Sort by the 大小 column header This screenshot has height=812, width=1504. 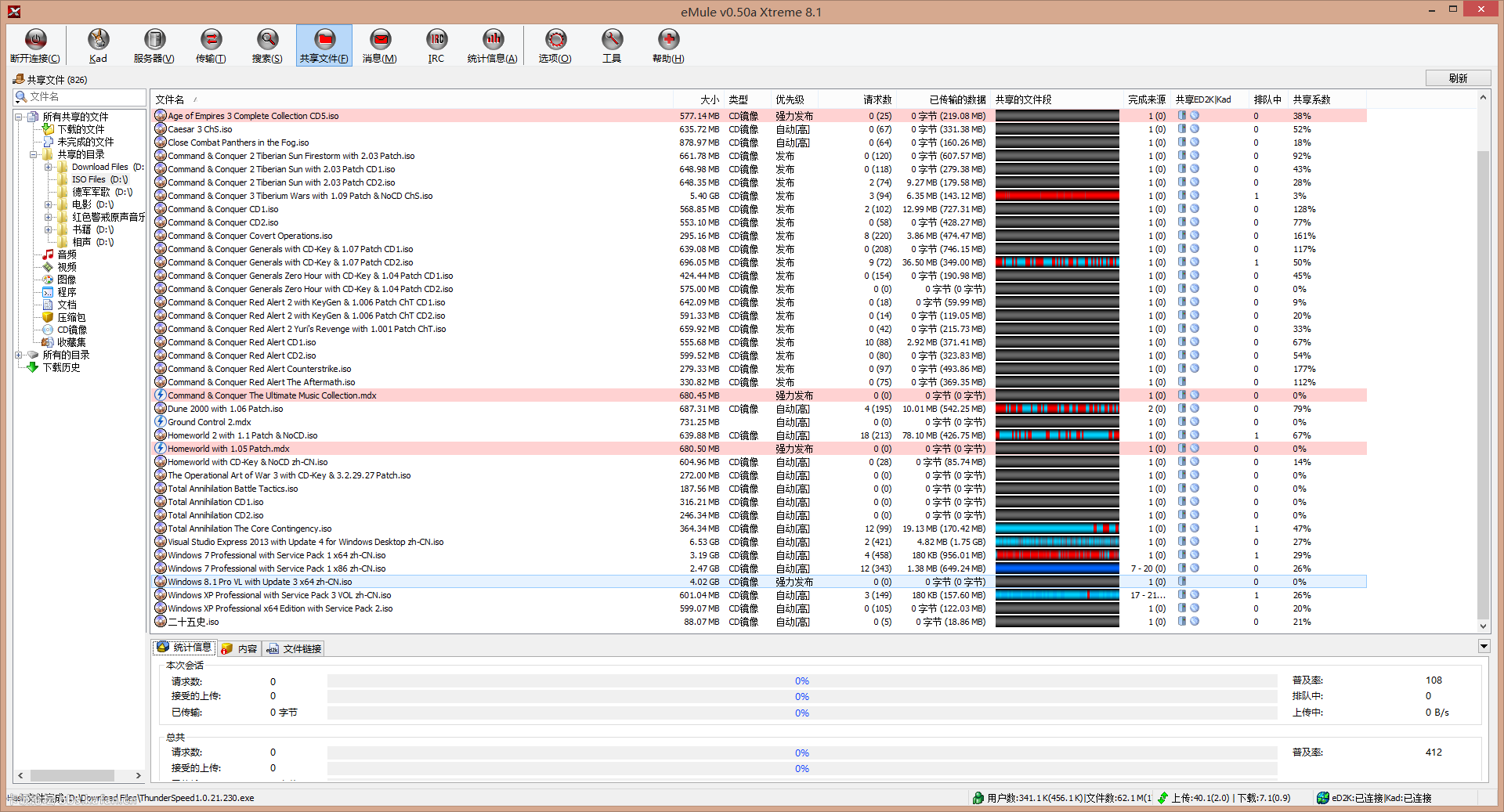(698, 99)
